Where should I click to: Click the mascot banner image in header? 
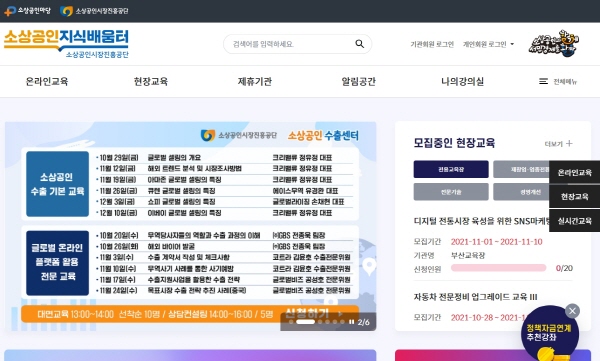[554, 43]
